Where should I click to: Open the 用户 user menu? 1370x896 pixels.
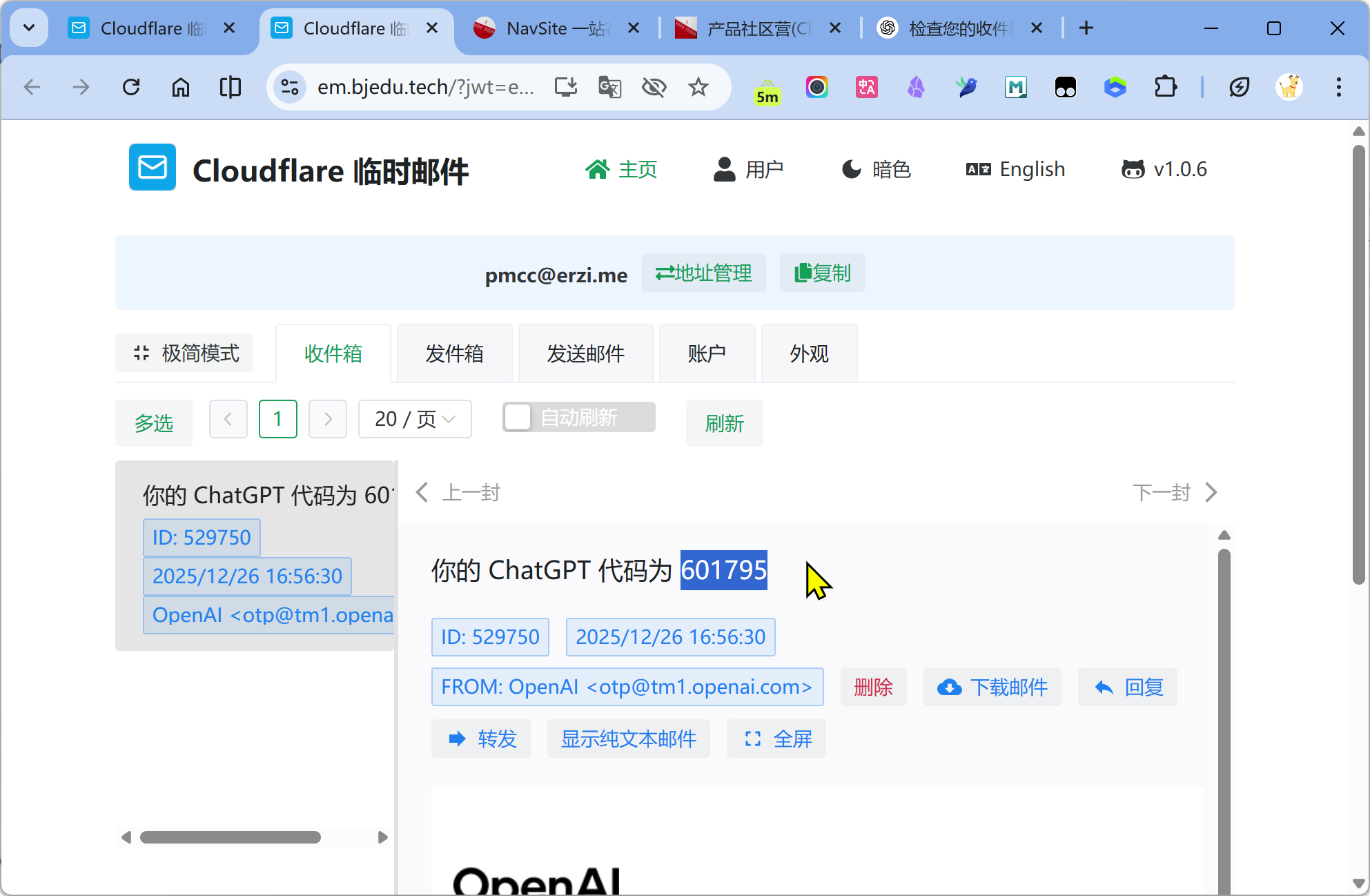(748, 169)
